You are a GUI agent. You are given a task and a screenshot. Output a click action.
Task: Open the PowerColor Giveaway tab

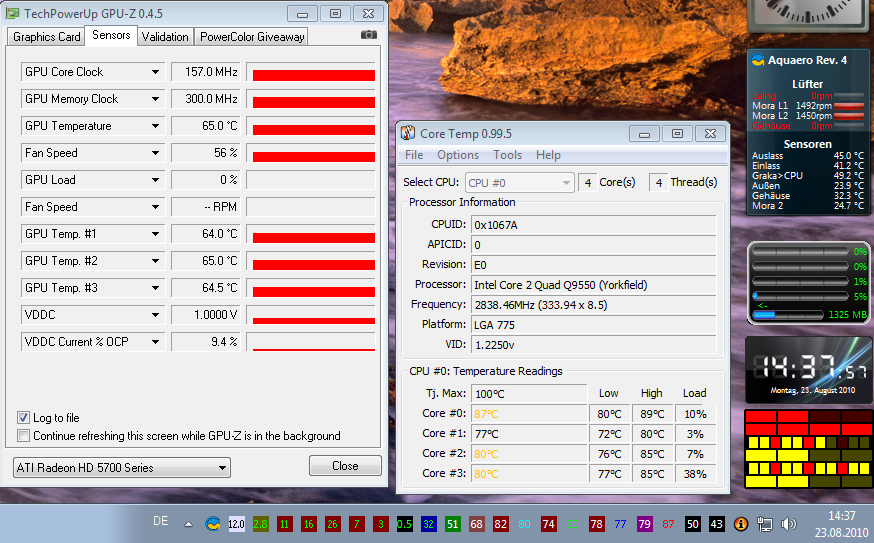(252, 37)
